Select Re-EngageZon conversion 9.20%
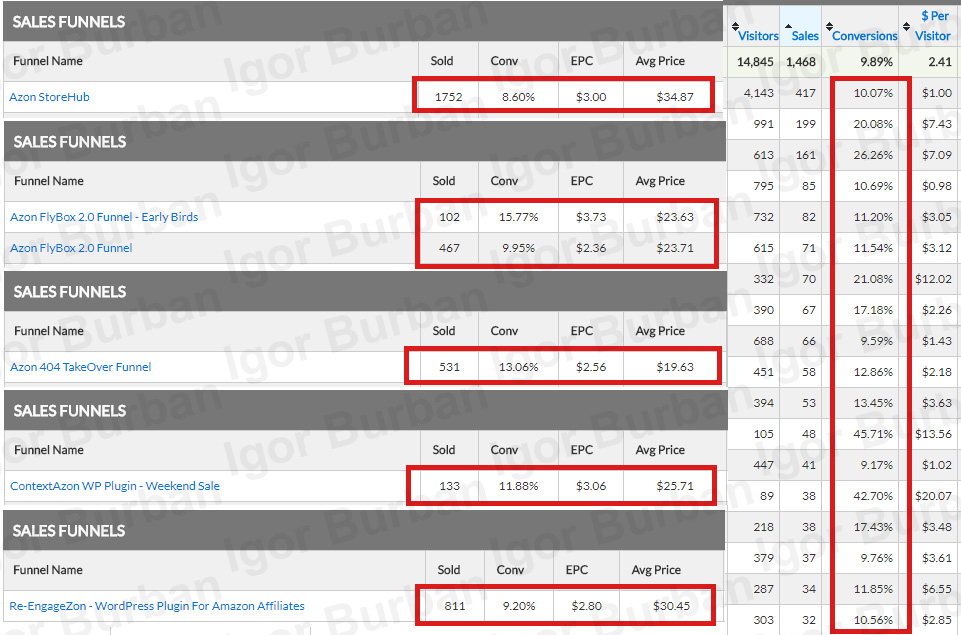This screenshot has height=635, width=961. [x=518, y=606]
